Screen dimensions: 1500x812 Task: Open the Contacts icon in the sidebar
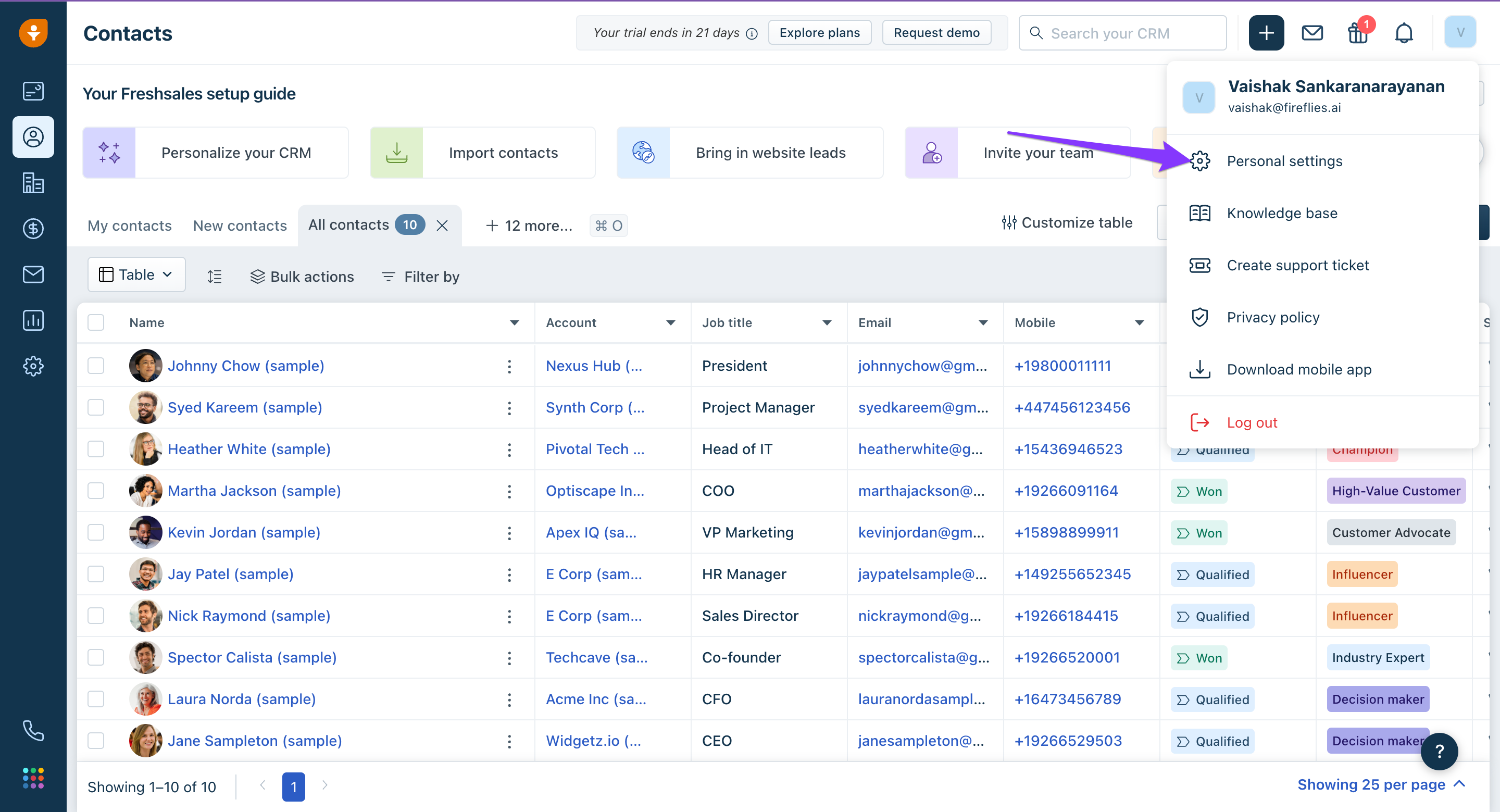pyautogui.click(x=33, y=137)
